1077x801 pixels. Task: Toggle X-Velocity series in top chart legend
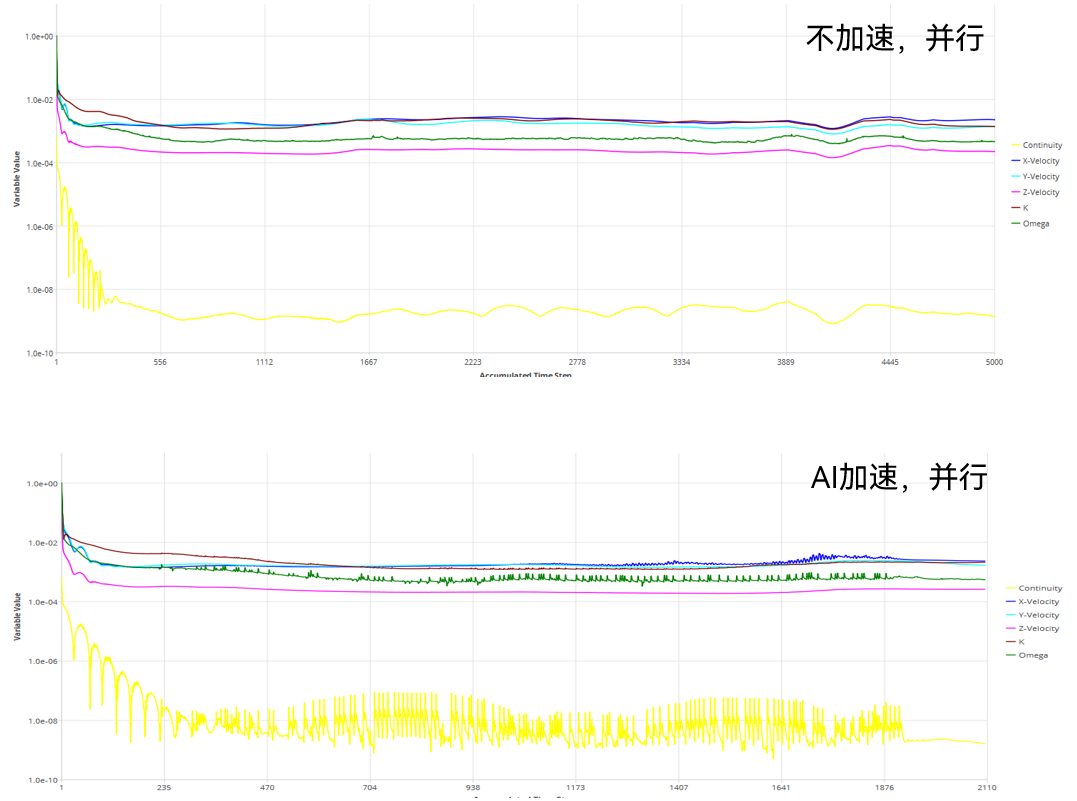point(1036,161)
